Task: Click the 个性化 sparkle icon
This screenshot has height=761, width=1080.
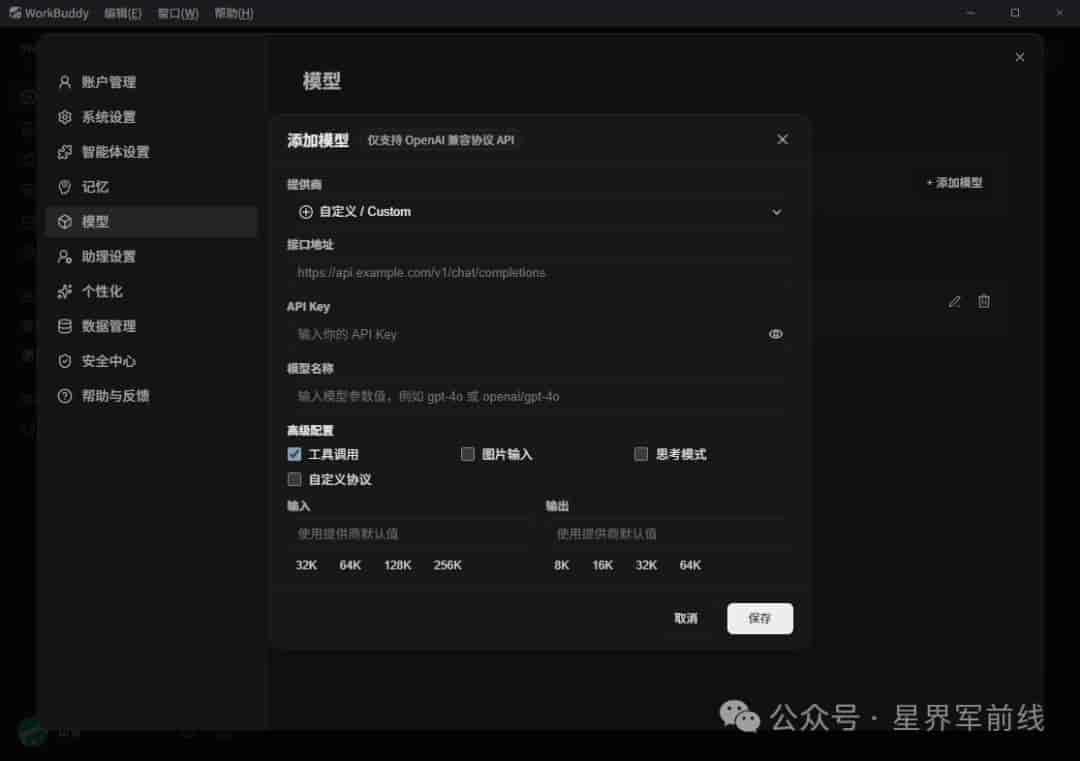Action: coord(65,291)
